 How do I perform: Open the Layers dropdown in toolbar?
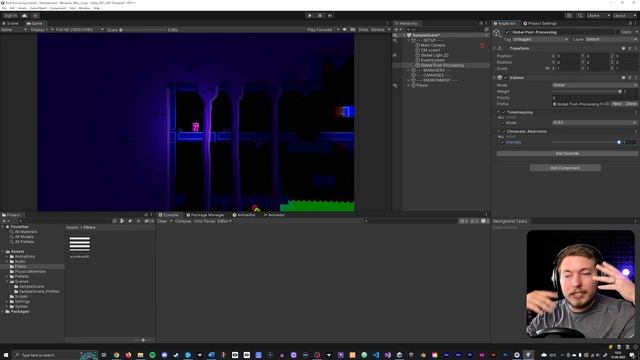[x=598, y=16]
